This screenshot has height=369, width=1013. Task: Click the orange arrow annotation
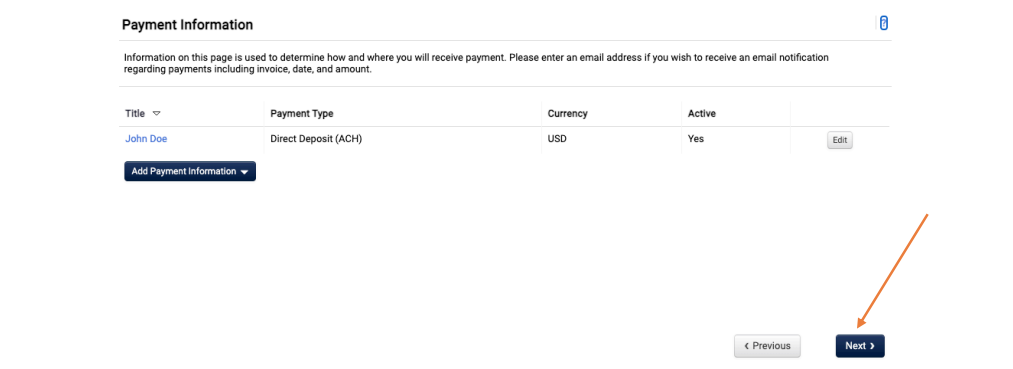pyautogui.click(x=893, y=271)
